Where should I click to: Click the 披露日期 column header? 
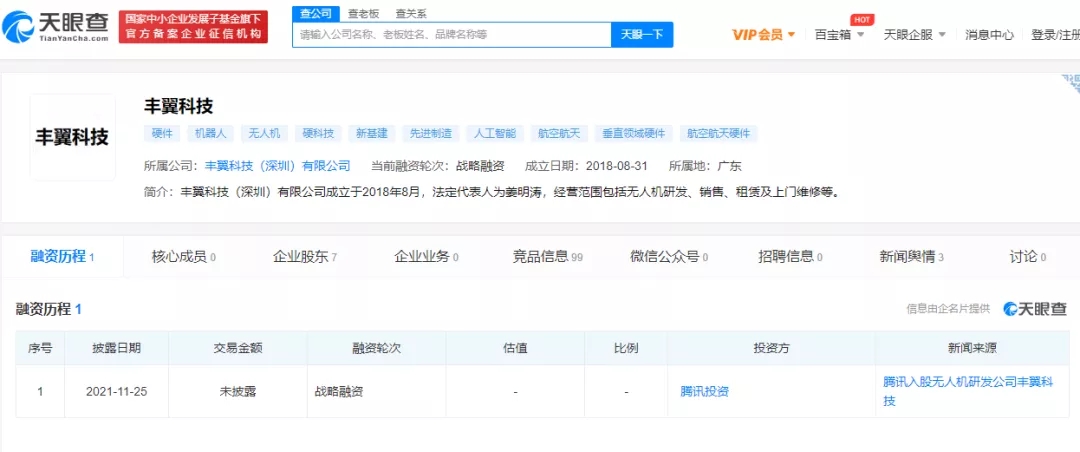(x=116, y=348)
